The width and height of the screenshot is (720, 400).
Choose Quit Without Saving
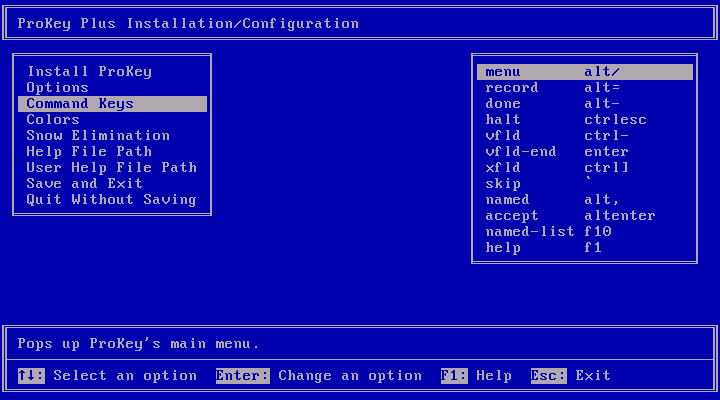(112, 200)
